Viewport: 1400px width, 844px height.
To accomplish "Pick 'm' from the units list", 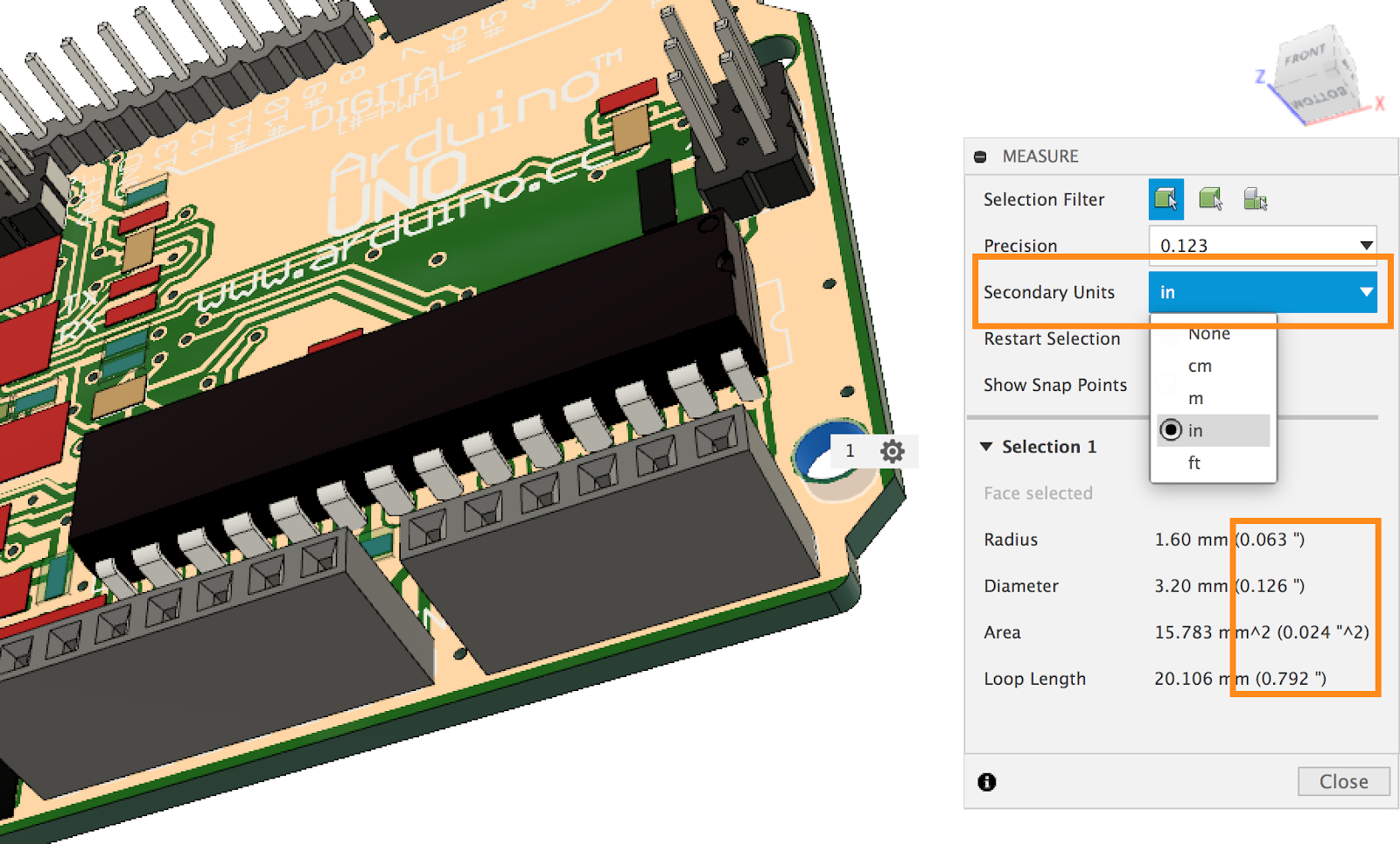I will tap(1195, 398).
